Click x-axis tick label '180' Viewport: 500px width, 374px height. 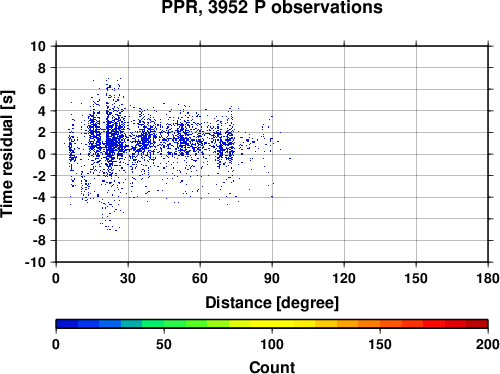click(x=488, y=278)
